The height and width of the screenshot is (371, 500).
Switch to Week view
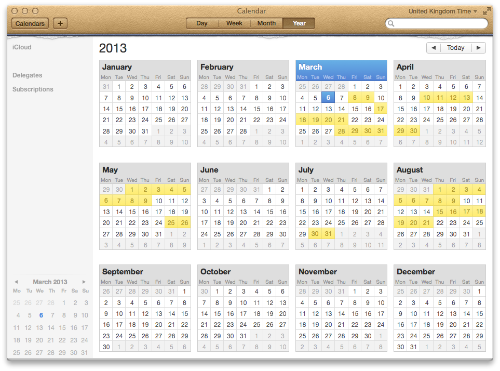click(x=234, y=23)
